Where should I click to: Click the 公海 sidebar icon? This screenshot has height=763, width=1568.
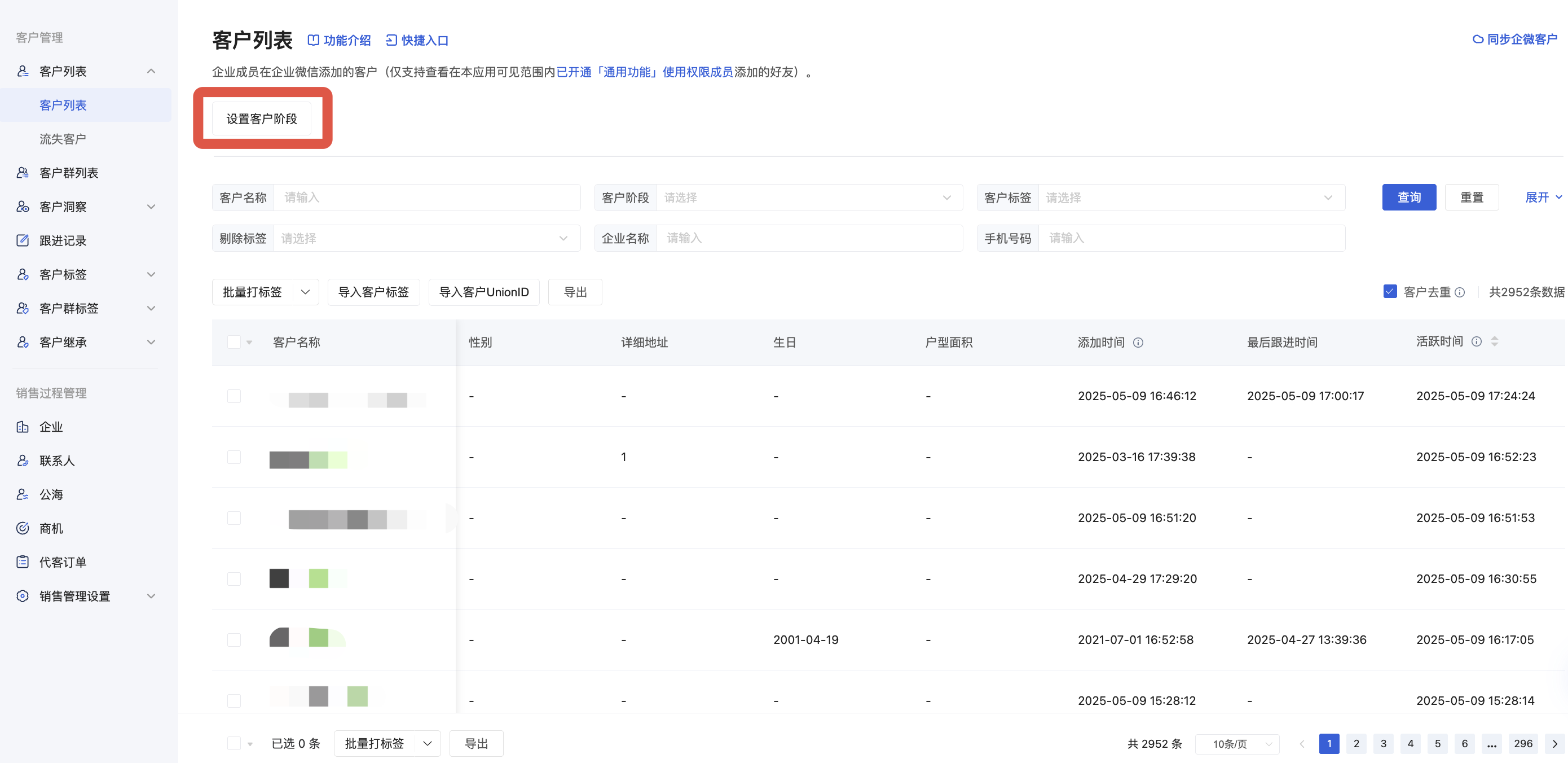coord(23,494)
